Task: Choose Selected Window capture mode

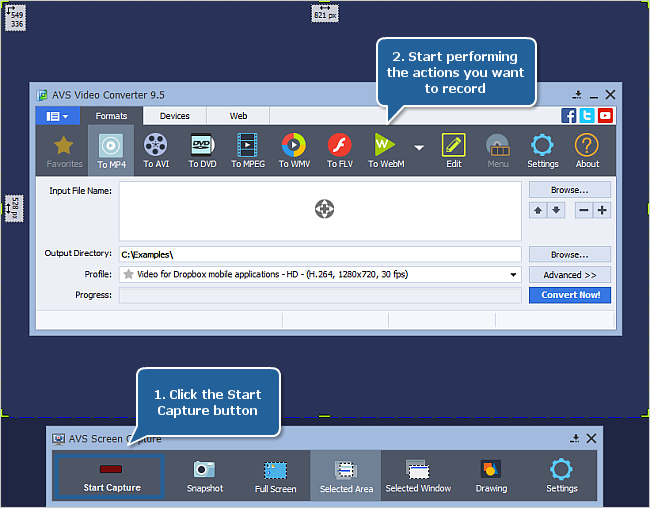Action: 418,476
